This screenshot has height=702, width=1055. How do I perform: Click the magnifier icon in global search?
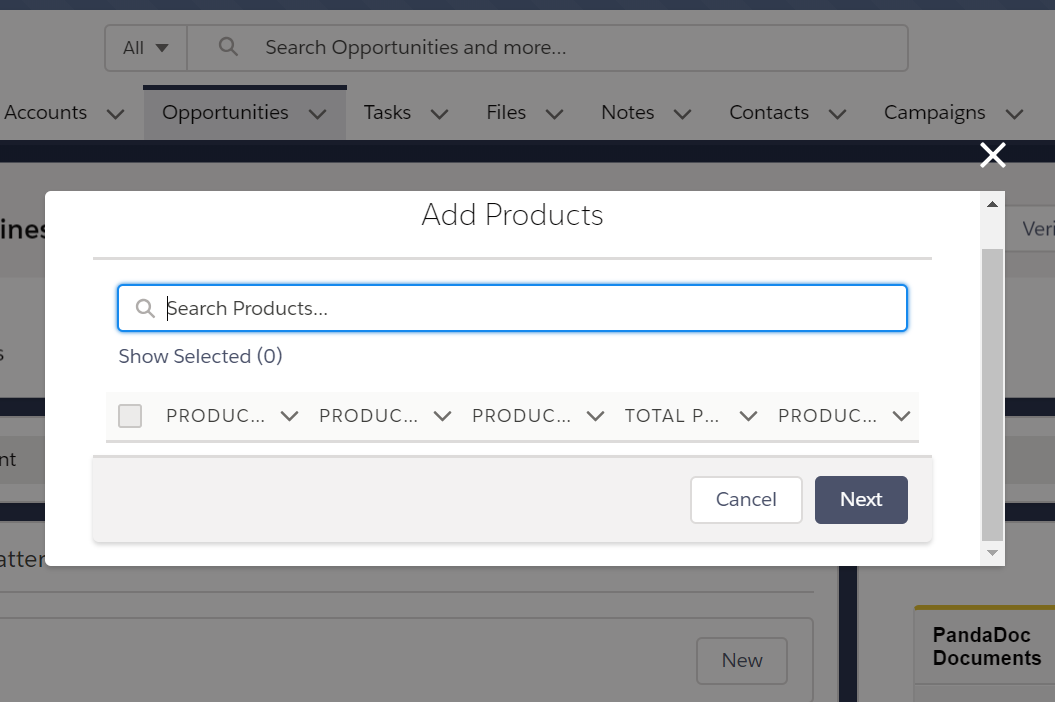pyautogui.click(x=228, y=47)
